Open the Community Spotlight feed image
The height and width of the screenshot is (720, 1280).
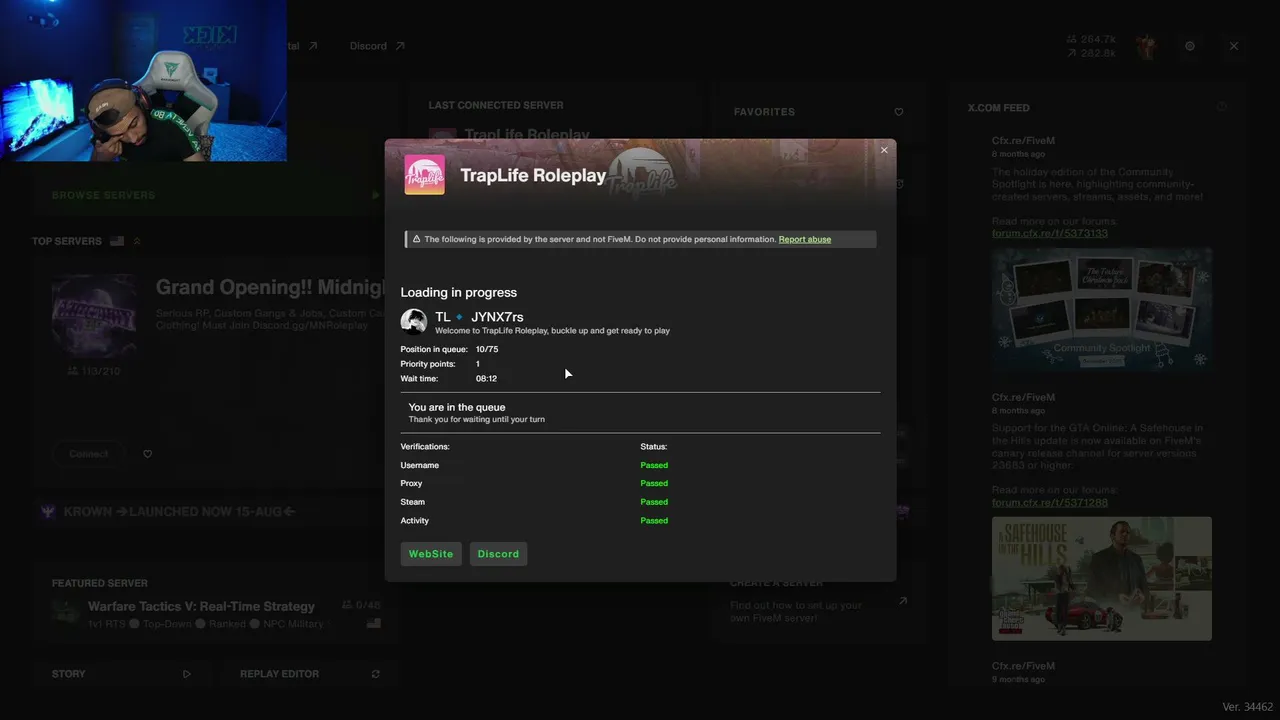pos(1102,309)
